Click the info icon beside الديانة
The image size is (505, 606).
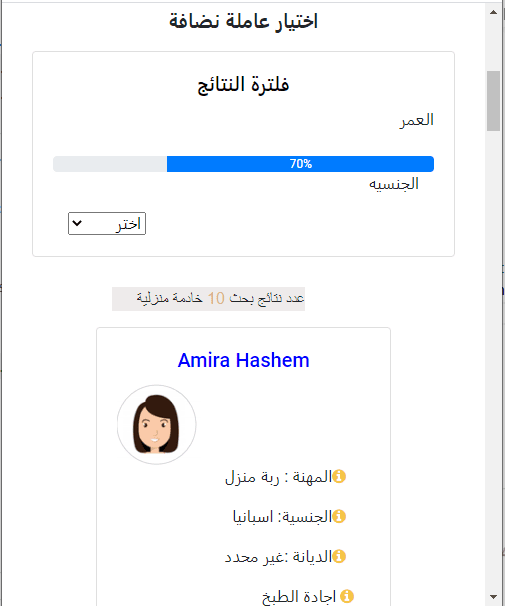pos(339,557)
